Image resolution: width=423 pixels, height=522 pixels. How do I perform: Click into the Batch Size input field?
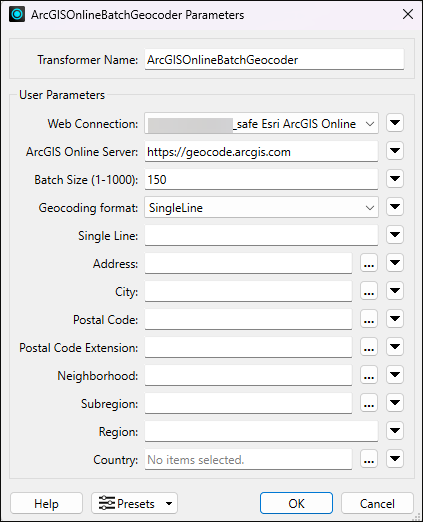tap(261, 180)
